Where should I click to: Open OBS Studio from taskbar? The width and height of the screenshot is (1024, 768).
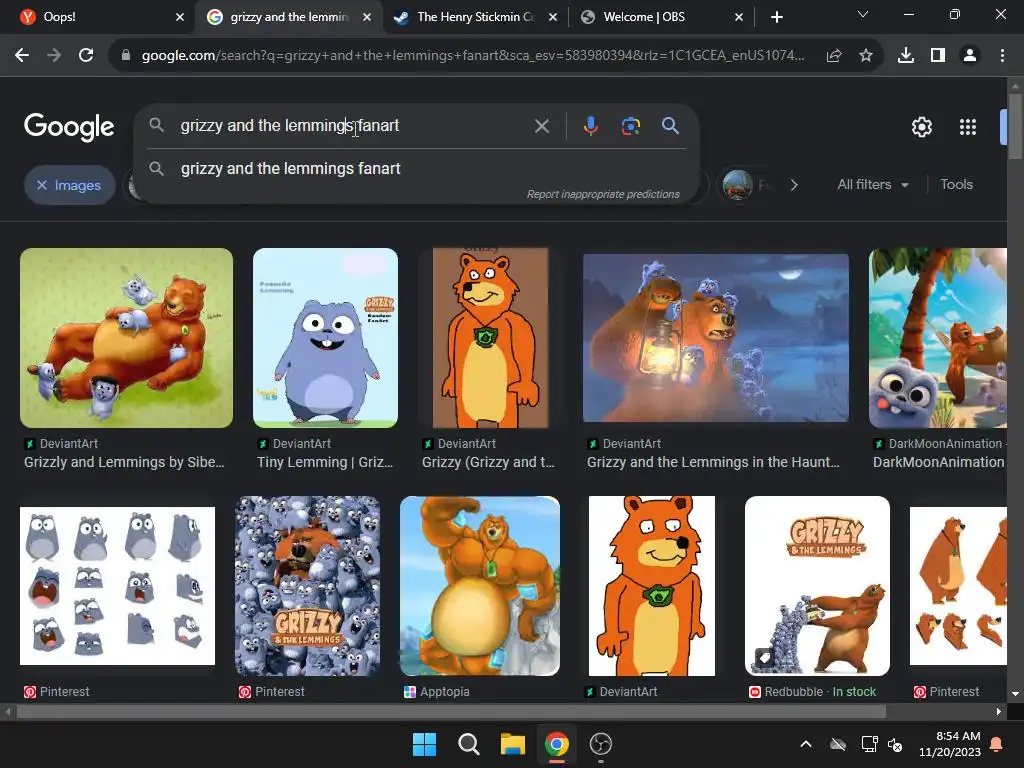(x=600, y=744)
